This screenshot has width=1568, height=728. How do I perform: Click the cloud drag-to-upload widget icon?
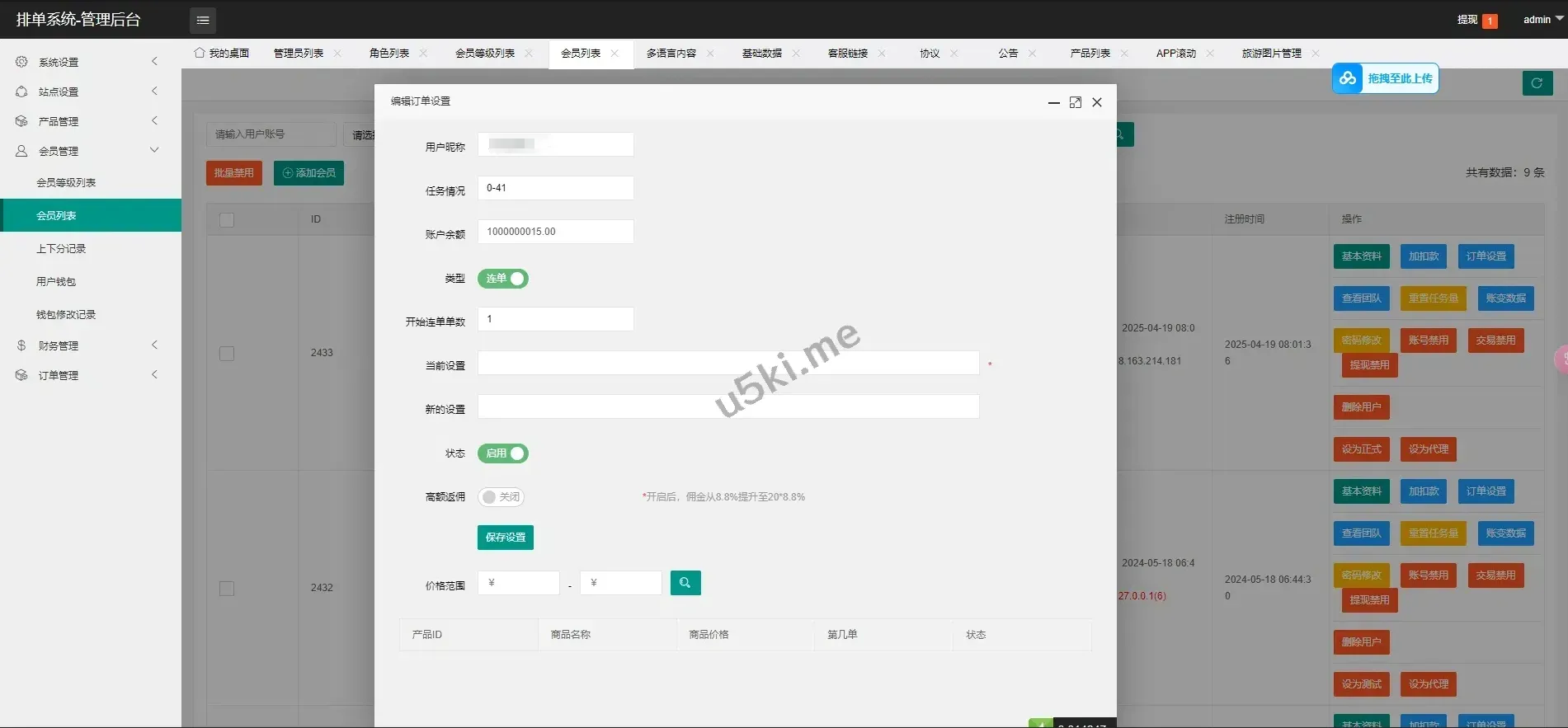point(1348,78)
